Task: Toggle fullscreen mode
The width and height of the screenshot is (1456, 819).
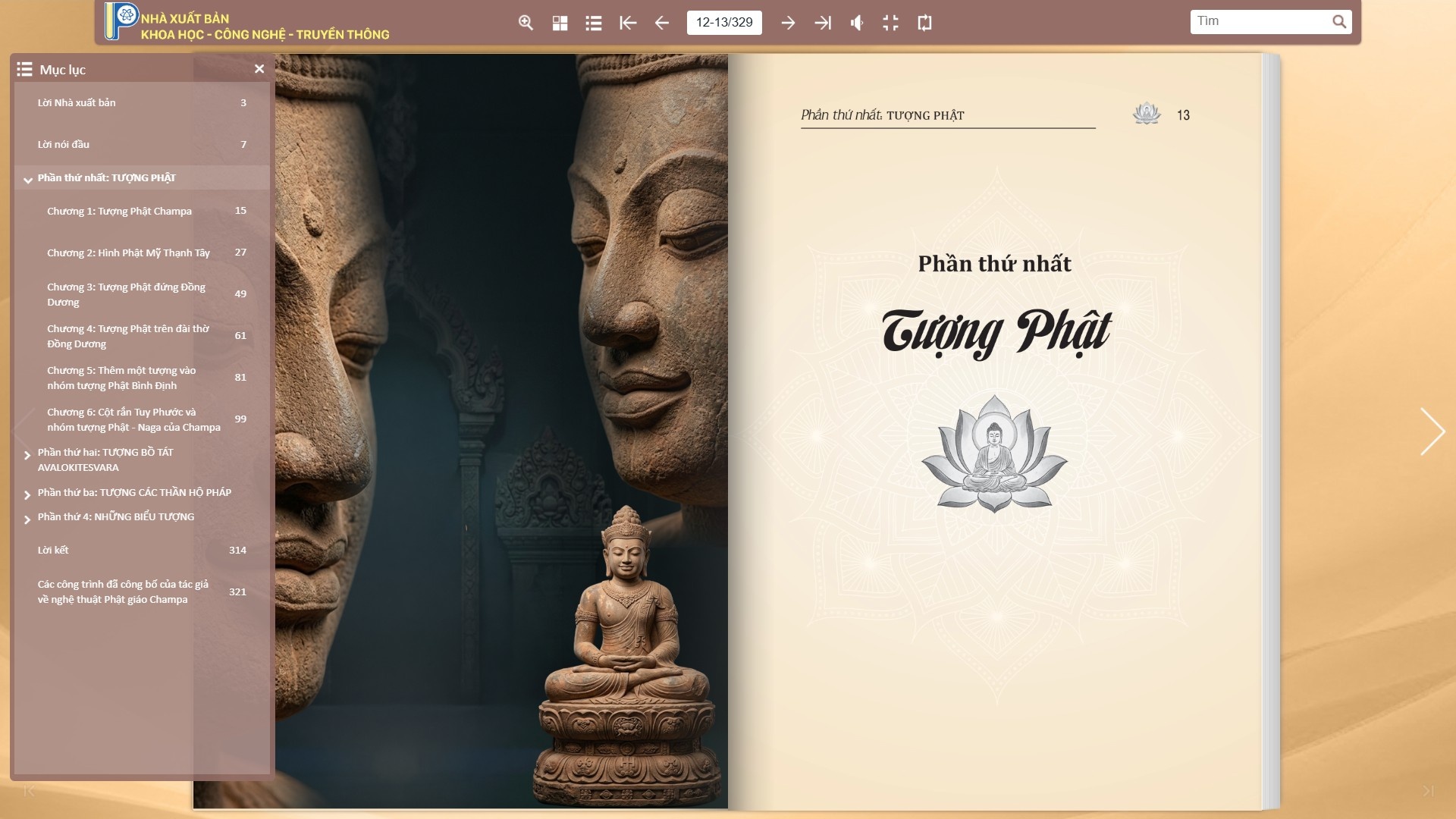Action: [890, 23]
